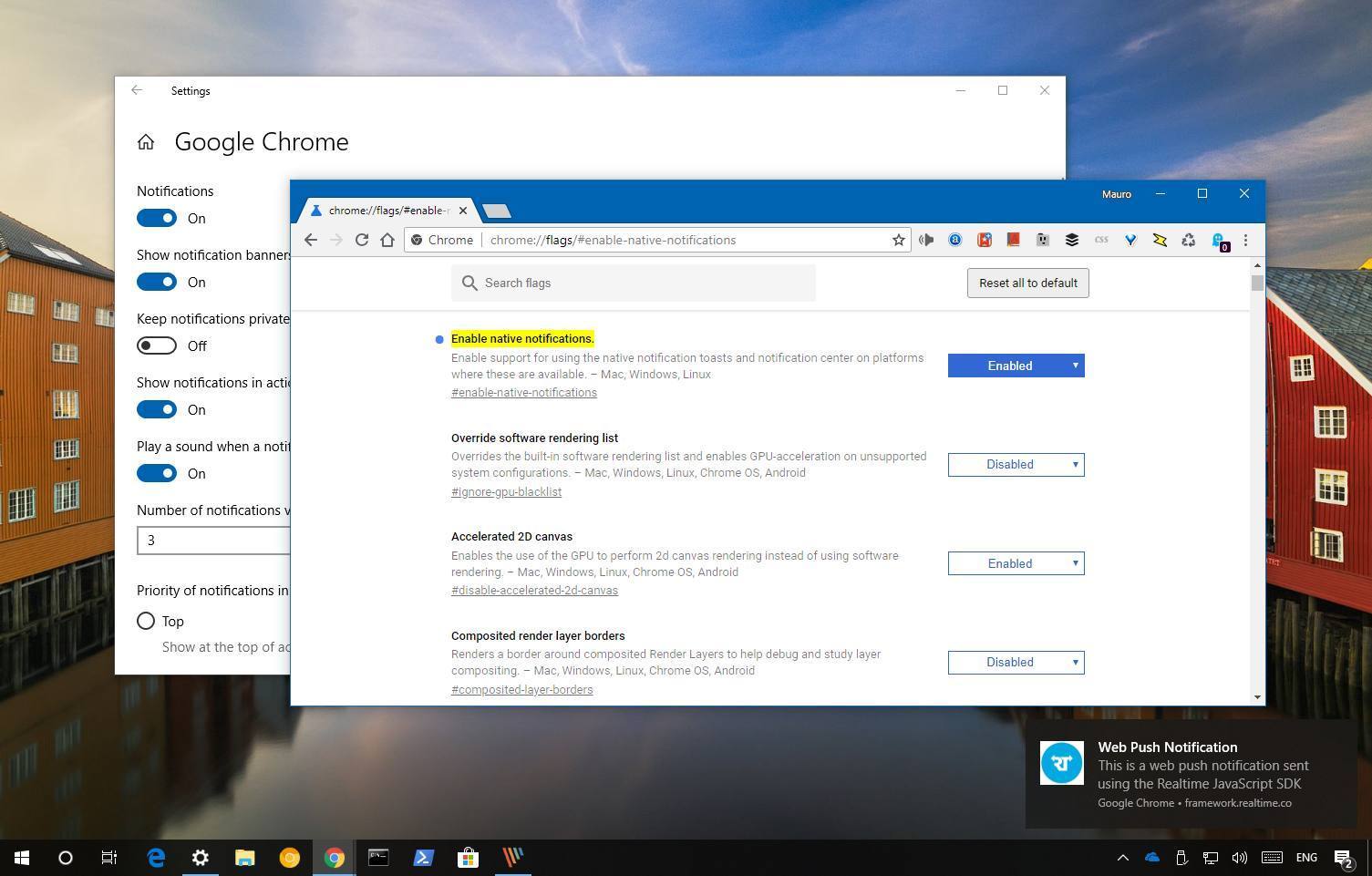
Task: Click Reset all to default button
Action: (x=1028, y=283)
